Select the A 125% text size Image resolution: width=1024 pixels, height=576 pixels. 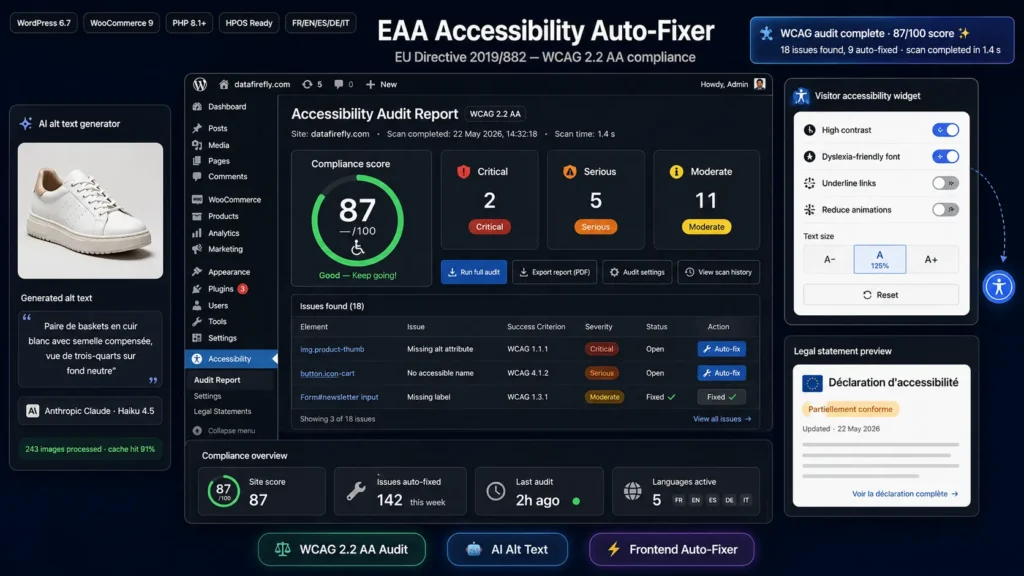tap(880, 259)
